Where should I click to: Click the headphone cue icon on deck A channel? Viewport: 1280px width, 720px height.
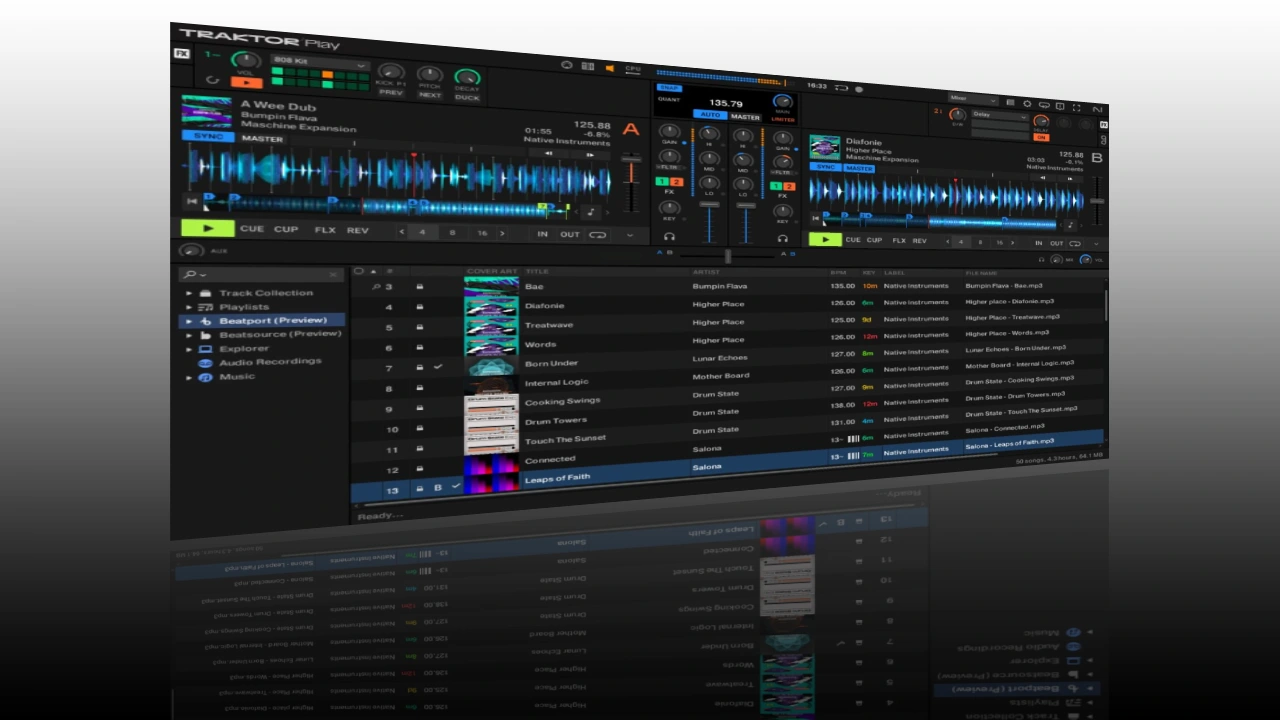pos(668,237)
